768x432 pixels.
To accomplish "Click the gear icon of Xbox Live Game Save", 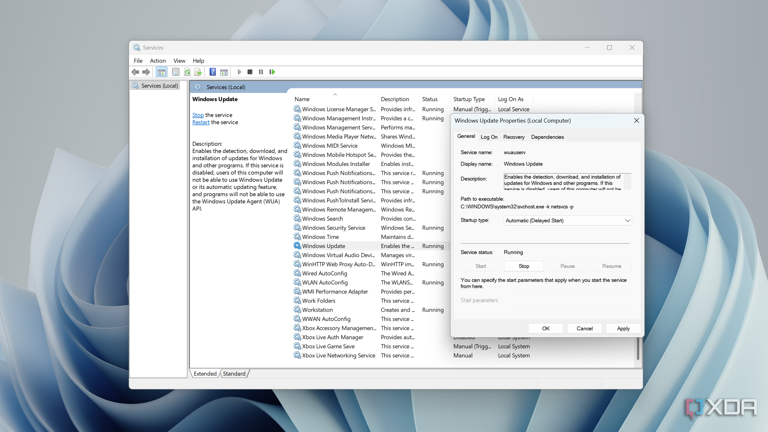I will tap(297, 346).
